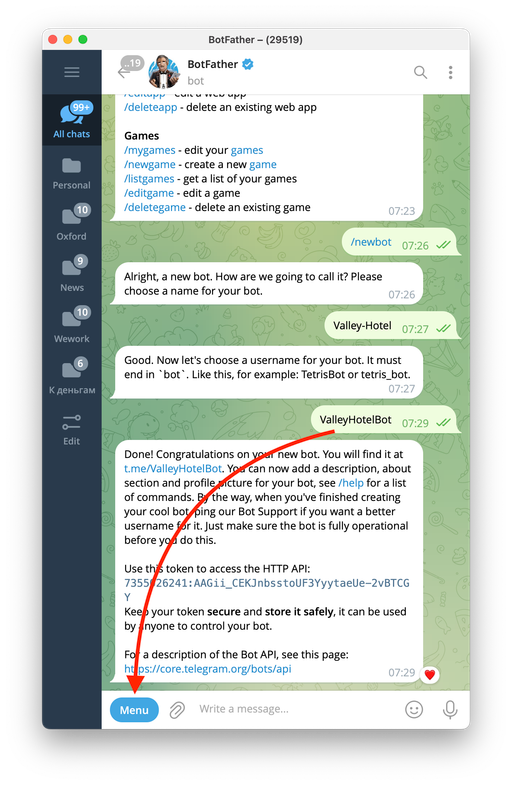512x785 pixels.
Task: Go back using the header back arrow
Action: coord(124,73)
